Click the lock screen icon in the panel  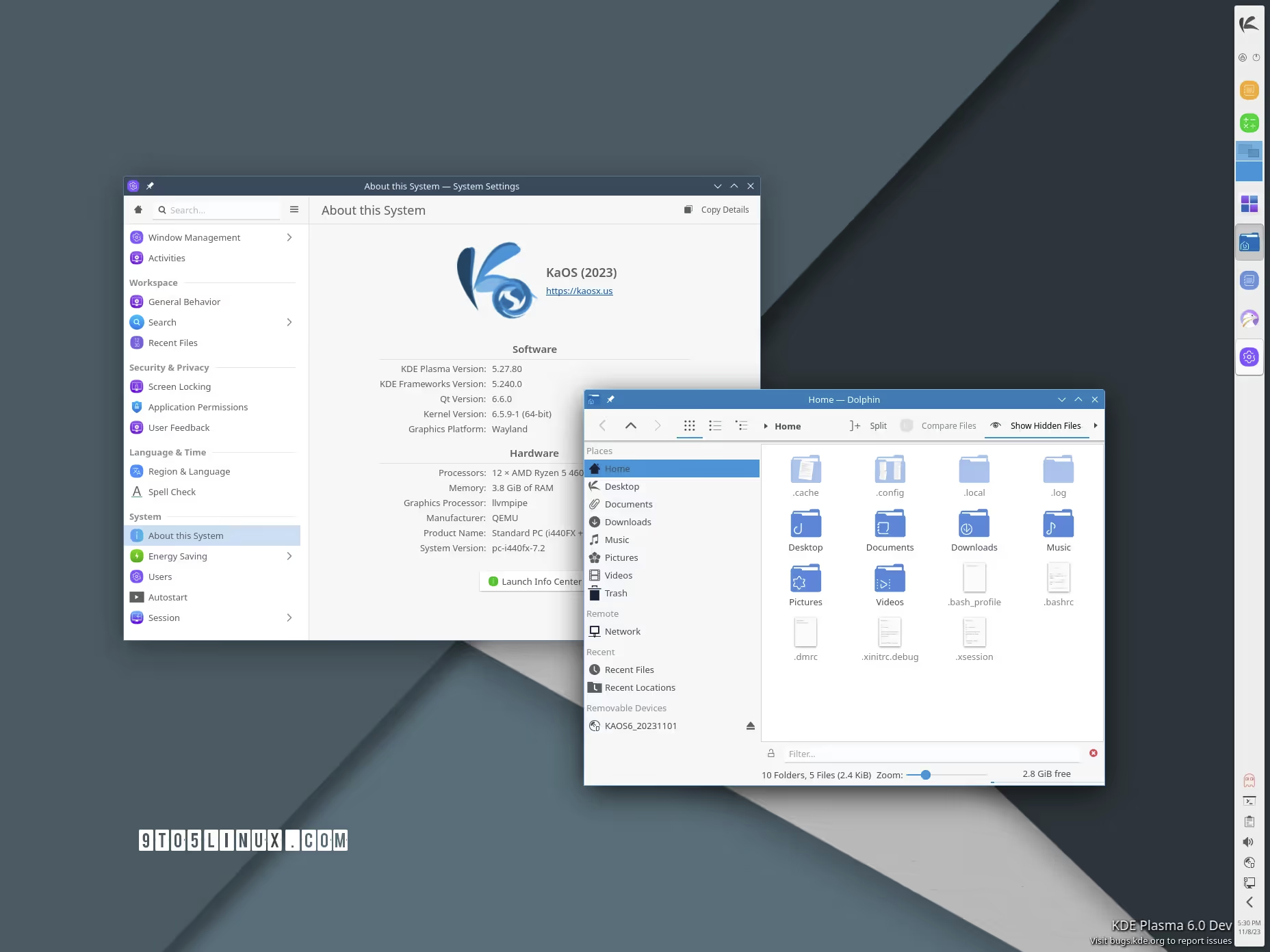[x=1243, y=57]
